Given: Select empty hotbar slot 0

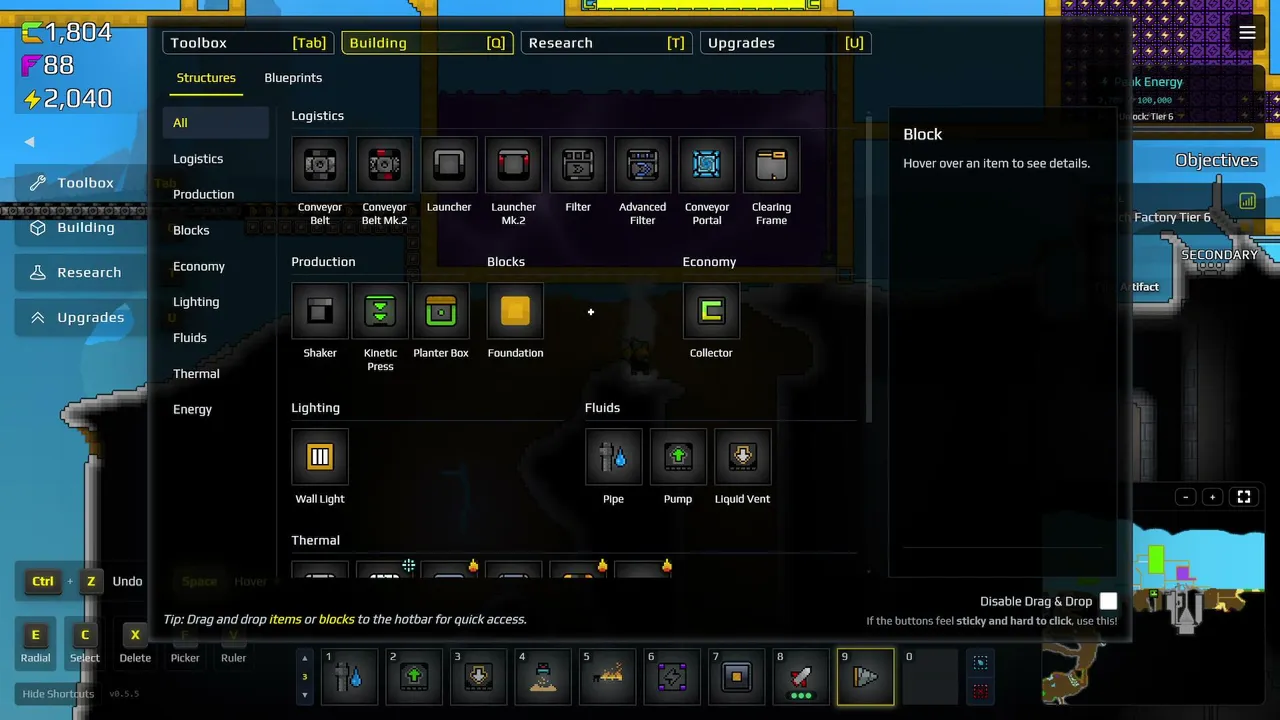Looking at the screenshot, I should [930, 677].
